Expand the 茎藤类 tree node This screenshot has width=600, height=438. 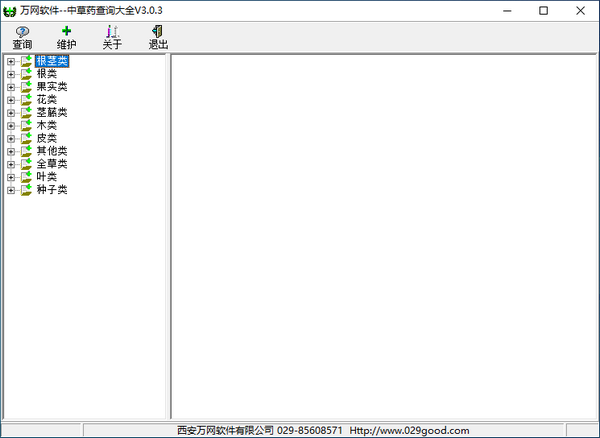[11, 113]
